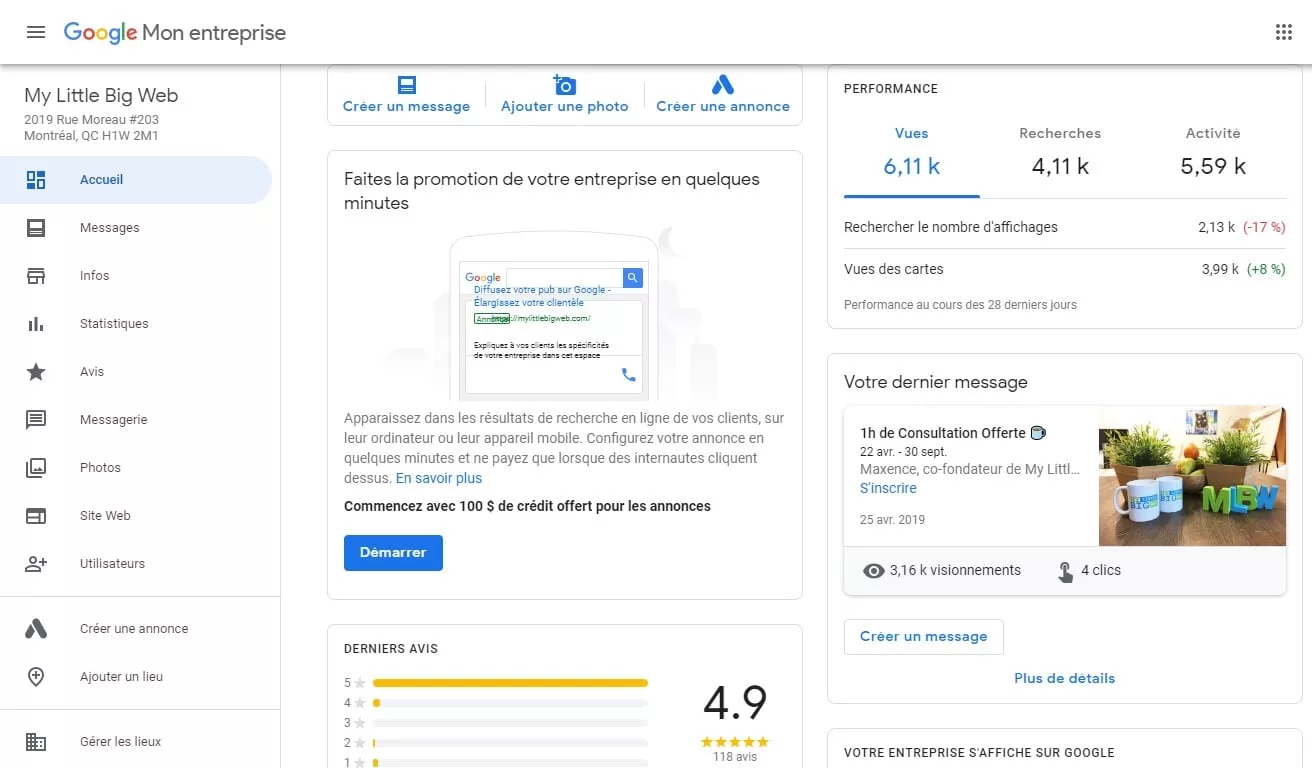The image size is (1312, 768).
Task: Click the Ajouter un lieu pin icon
Action: coord(36,677)
